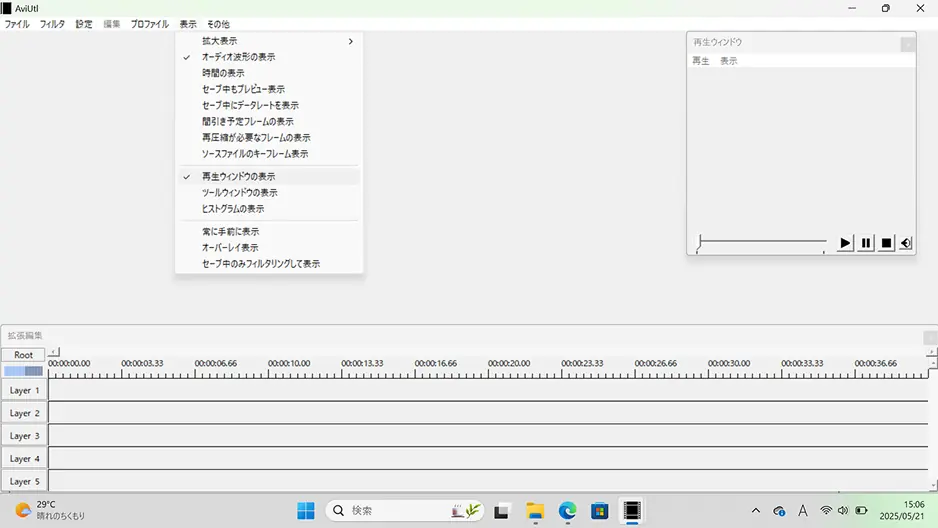Click the cloud sync tray icon
Image resolution: width=938 pixels, height=528 pixels.
(x=779, y=511)
